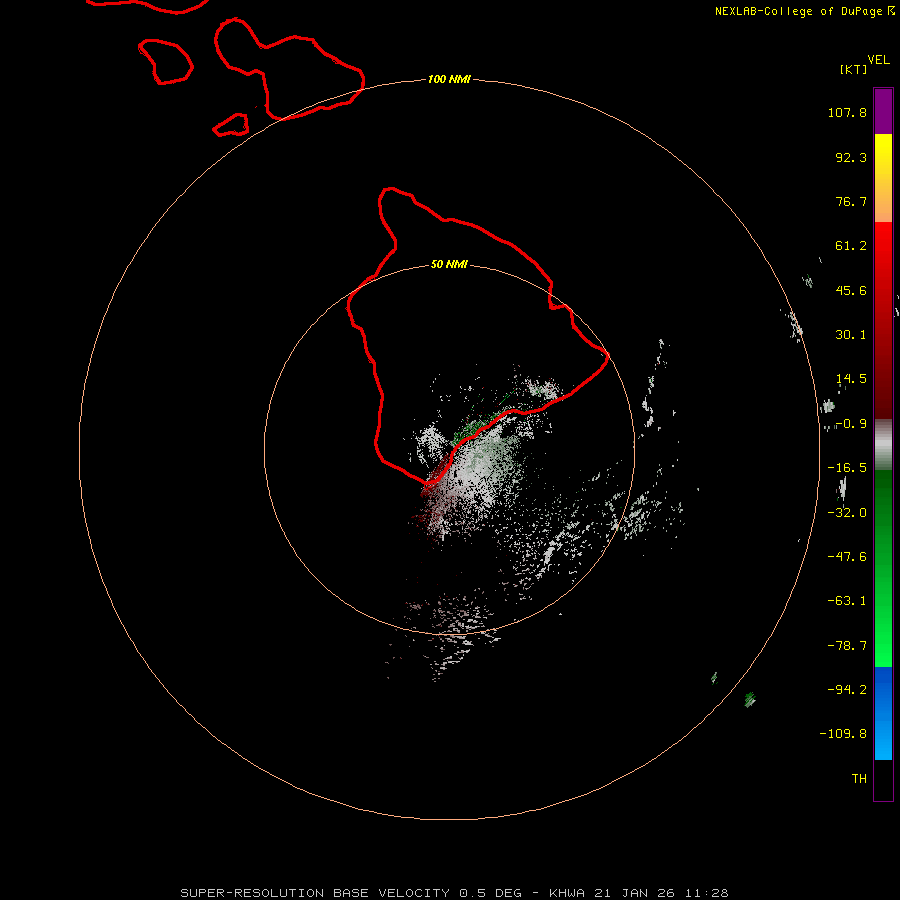Click the -63.1 legend value
Image resolution: width=900 pixels, height=900 pixels.
click(847, 601)
